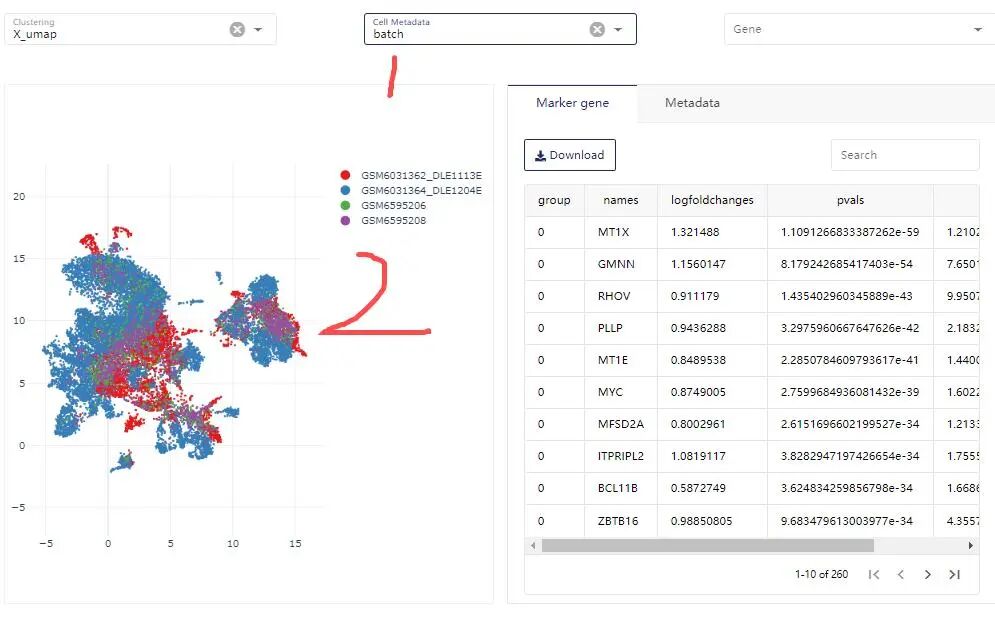
Task: Click the table Search field
Action: coord(905,155)
